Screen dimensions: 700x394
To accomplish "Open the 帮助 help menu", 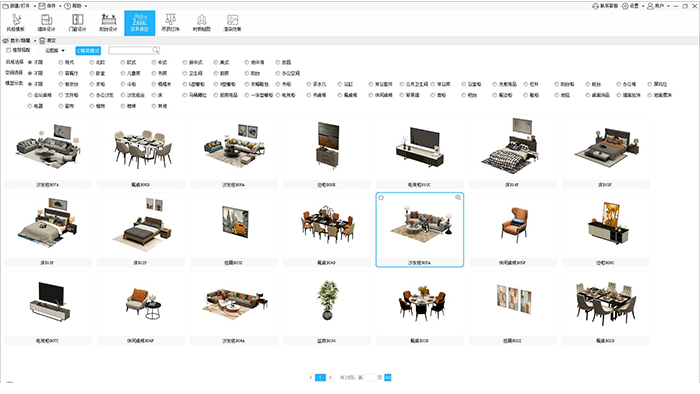I will pos(76,6).
